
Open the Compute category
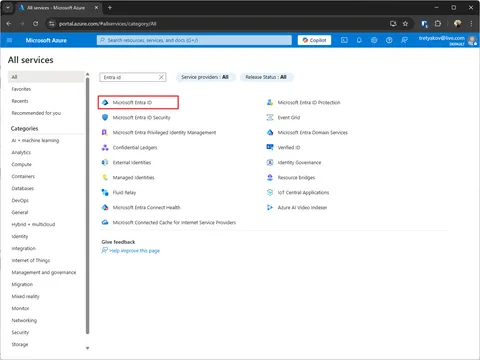pos(22,164)
